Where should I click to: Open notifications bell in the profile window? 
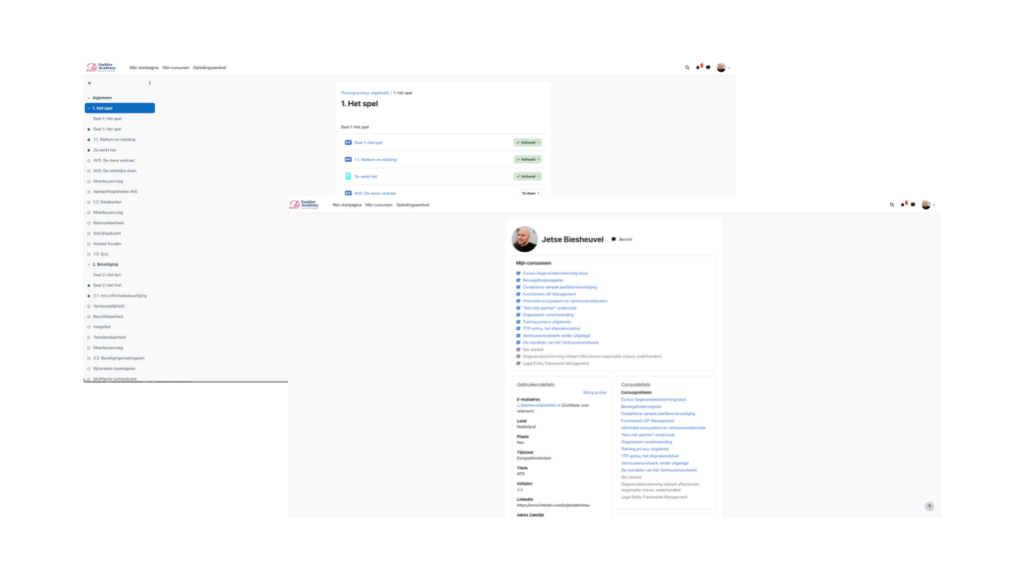point(902,205)
